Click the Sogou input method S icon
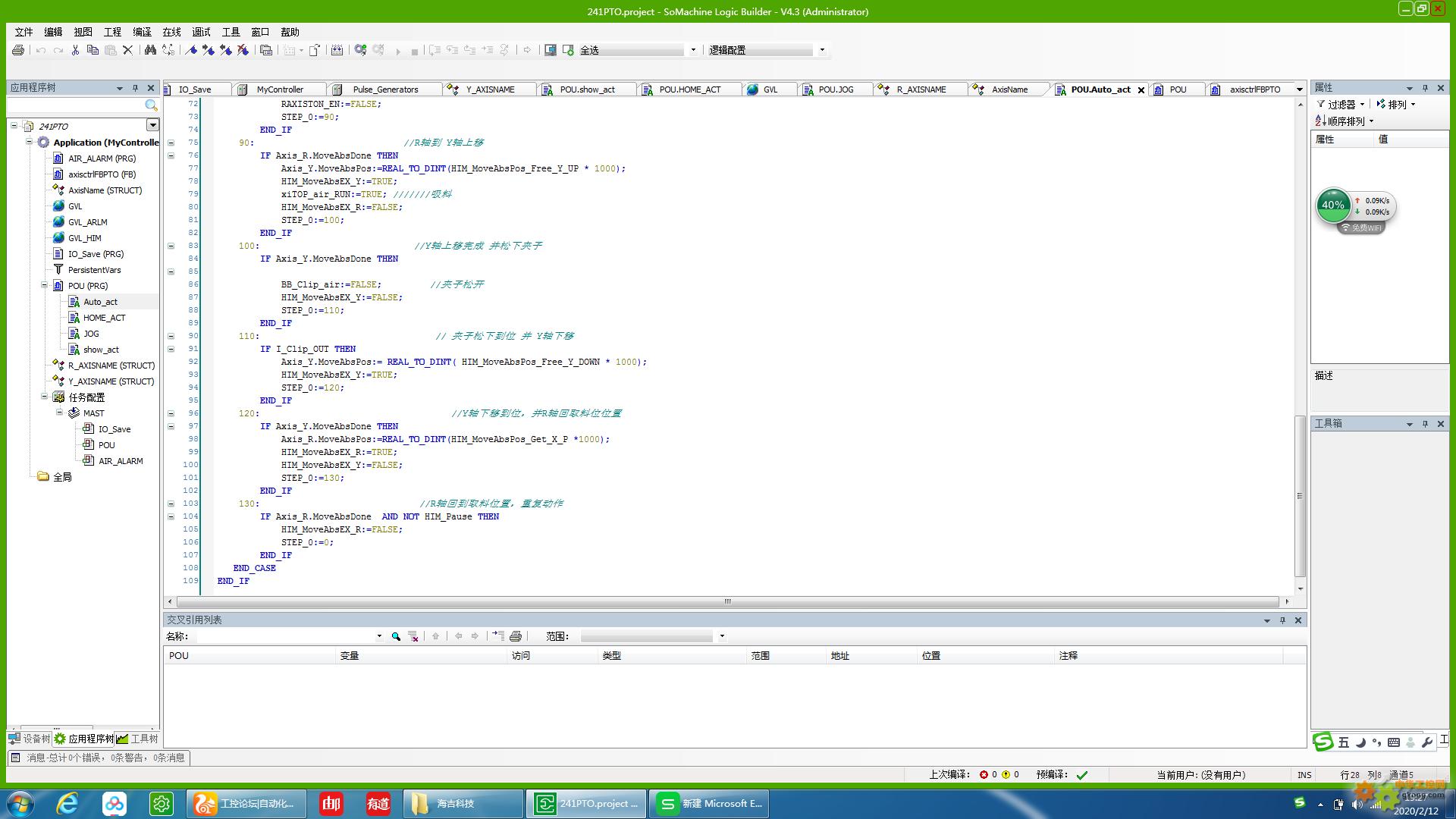The width and height of the screenshot is (1456, 819). tap(1323, 742)
